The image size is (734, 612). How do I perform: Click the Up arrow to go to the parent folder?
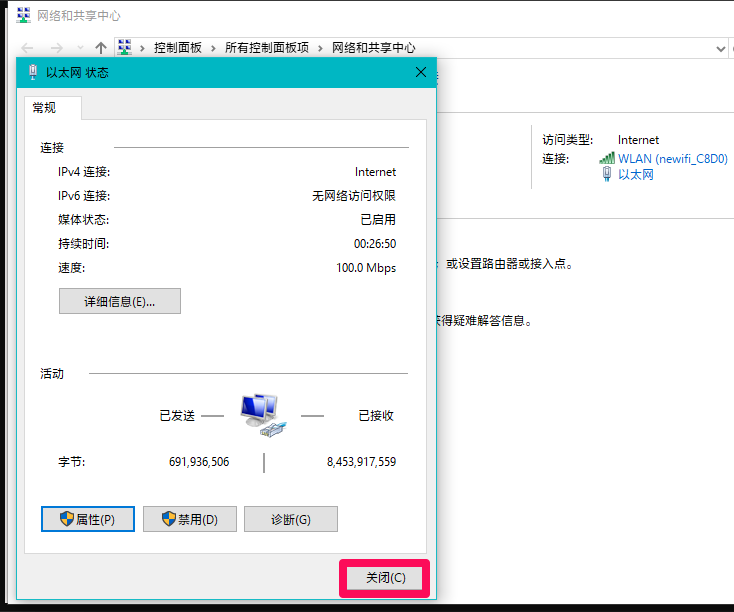pos(100,48)
